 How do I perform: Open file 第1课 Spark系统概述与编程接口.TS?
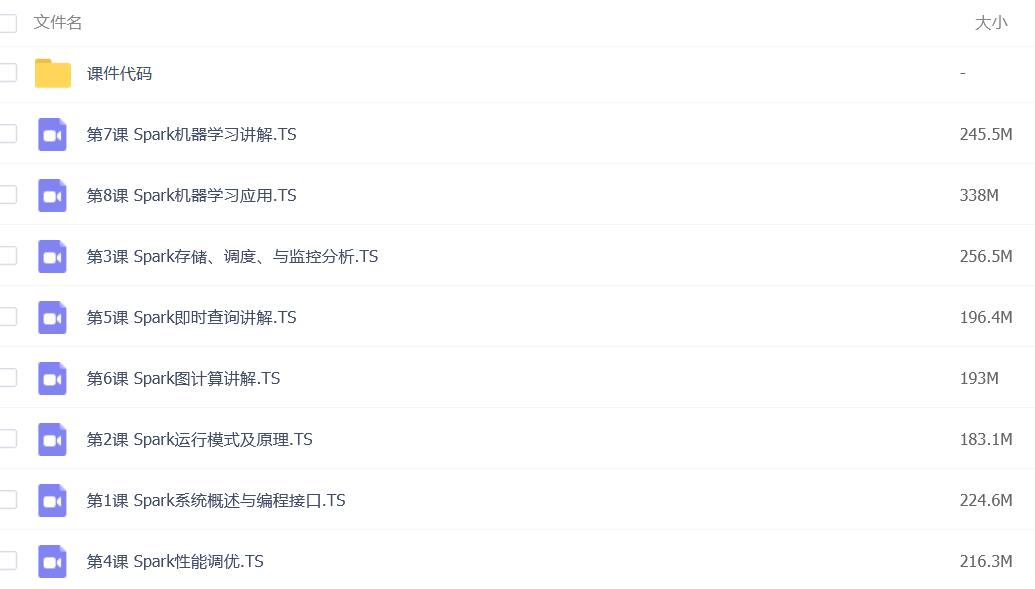pyautogui.click(x=216, y=501)
